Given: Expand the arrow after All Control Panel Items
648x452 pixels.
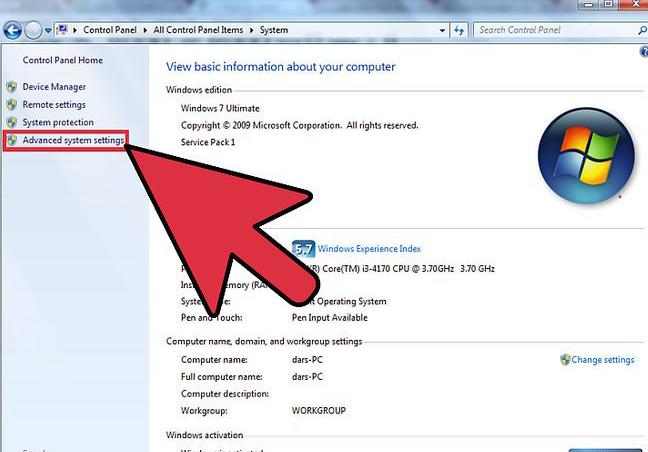Looking at the screenshot, I should tap(252, 30).
